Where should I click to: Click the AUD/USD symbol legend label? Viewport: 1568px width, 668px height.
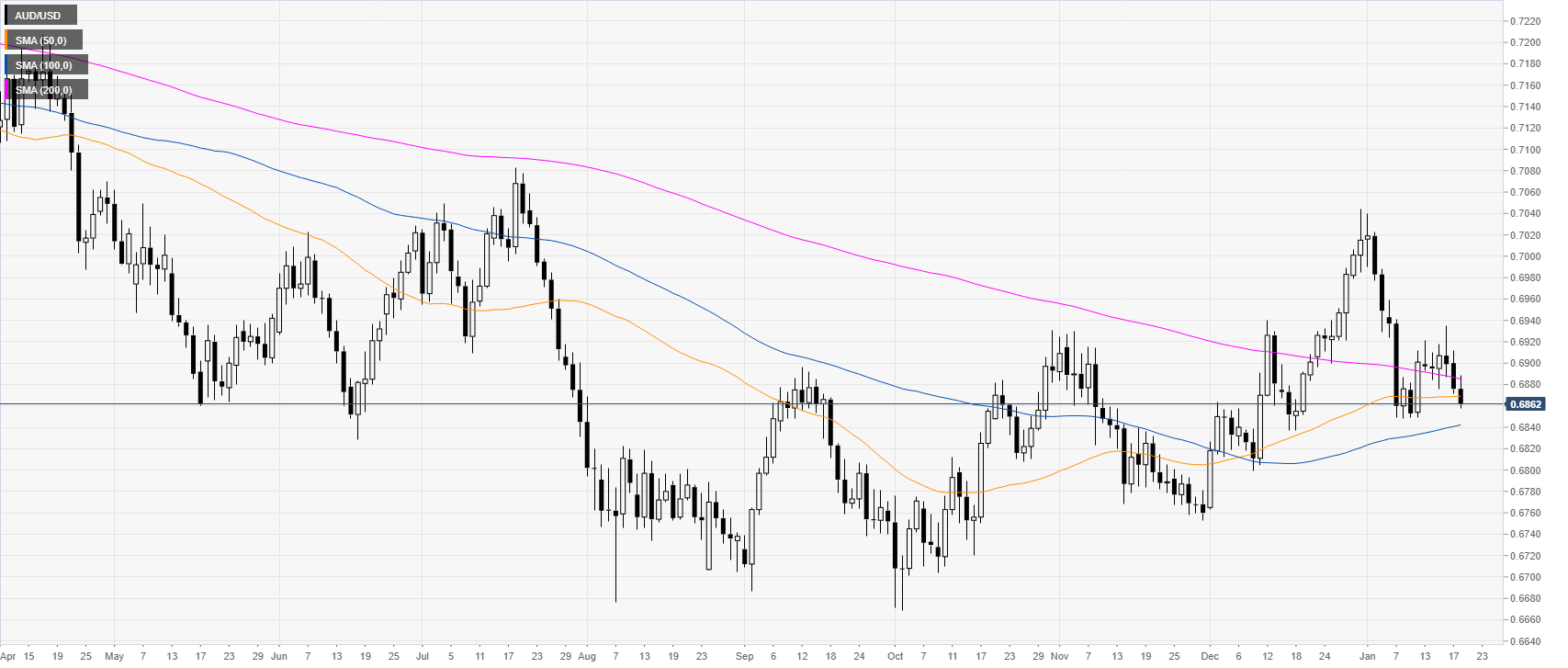pos(39,16)
